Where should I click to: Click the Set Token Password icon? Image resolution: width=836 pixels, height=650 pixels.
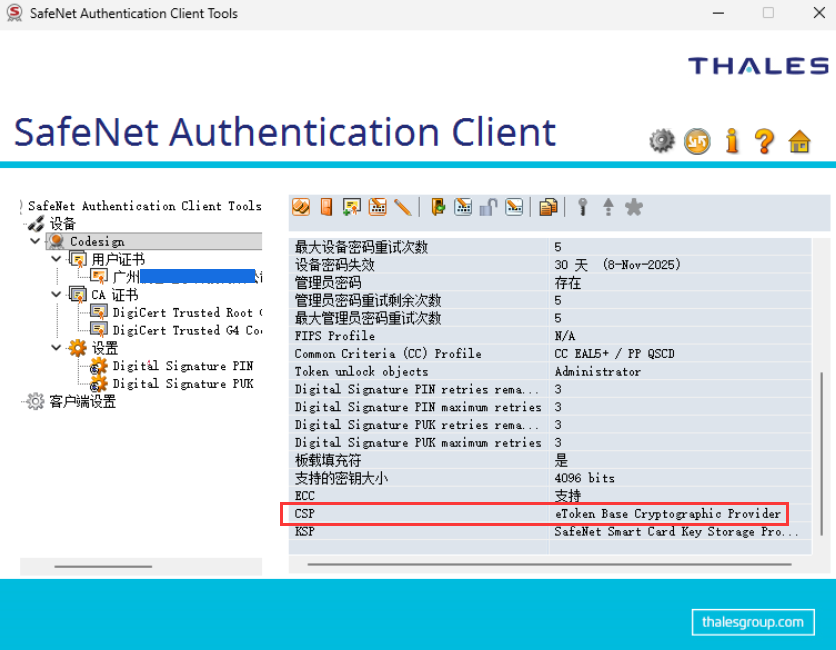514,207
